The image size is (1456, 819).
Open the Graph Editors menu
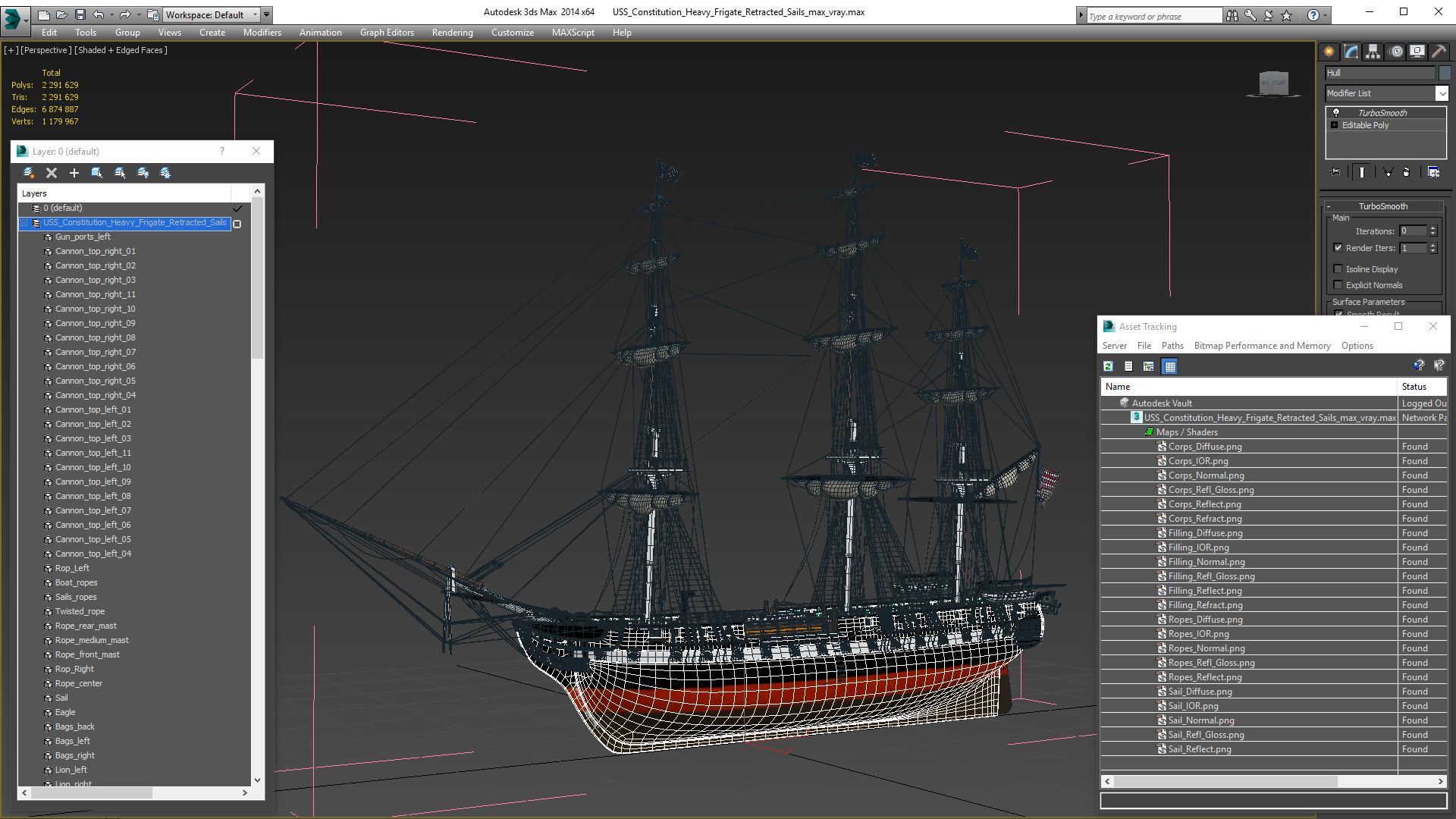(x=387, y=33)
